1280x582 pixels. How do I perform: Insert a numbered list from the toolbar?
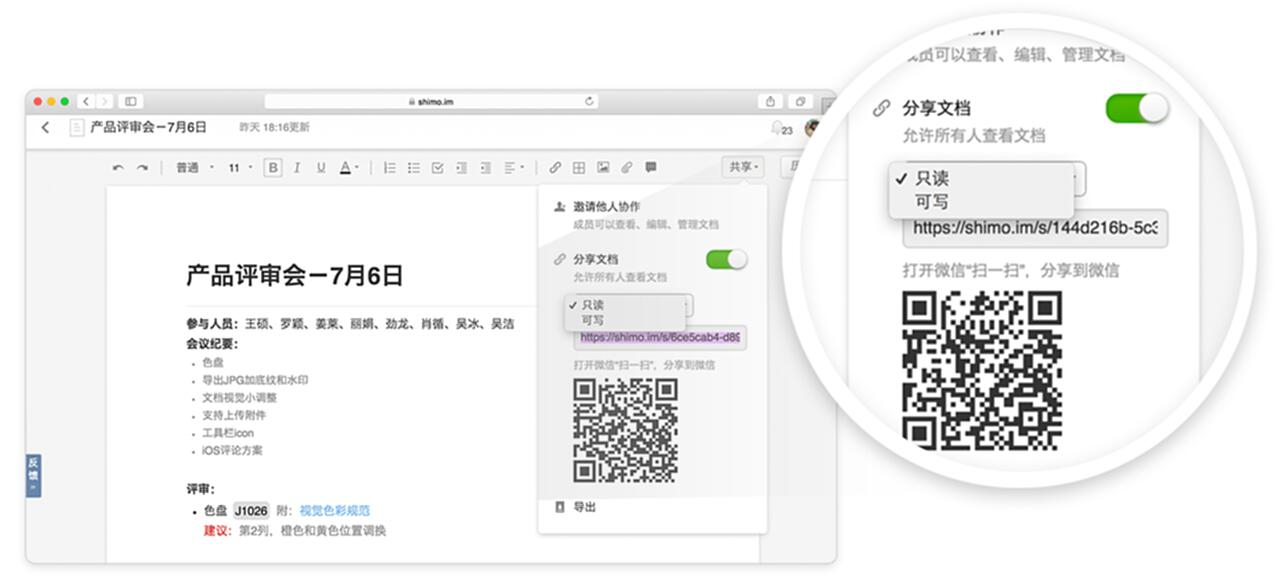pyautogui.click(x=390, y=168)
